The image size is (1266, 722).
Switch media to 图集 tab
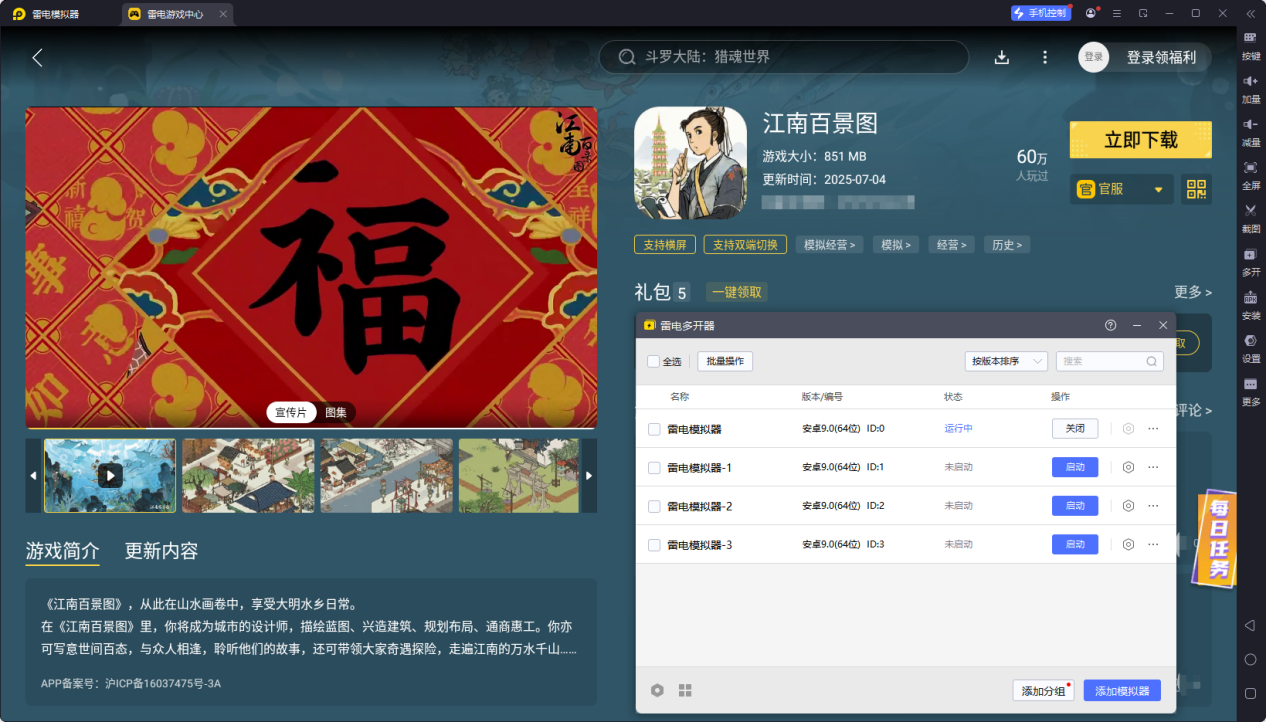coord(336,412)
